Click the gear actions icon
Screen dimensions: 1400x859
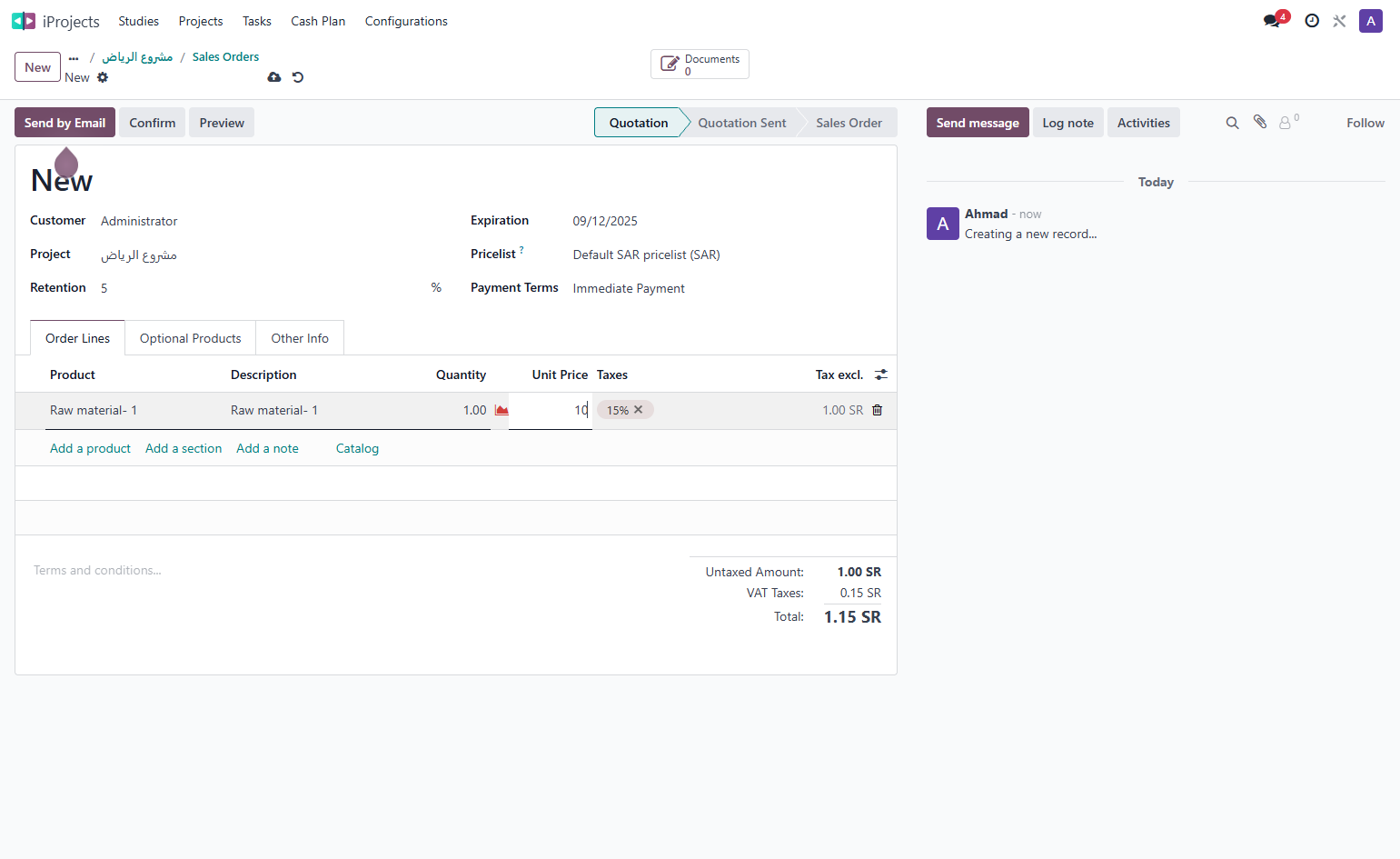(103, 77)
